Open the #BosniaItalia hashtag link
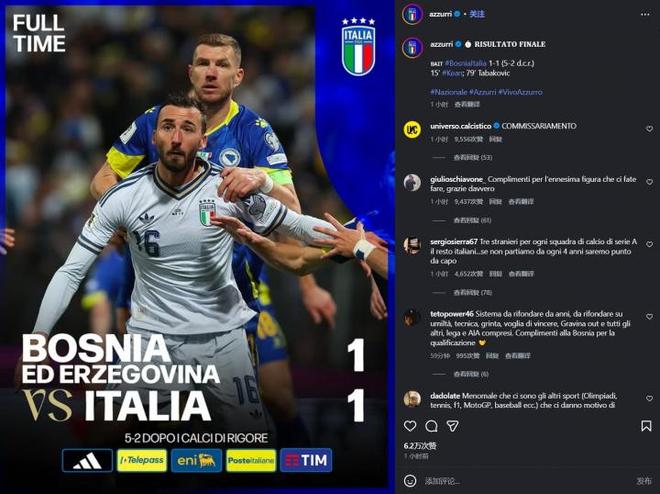 [x=466, y=64]
